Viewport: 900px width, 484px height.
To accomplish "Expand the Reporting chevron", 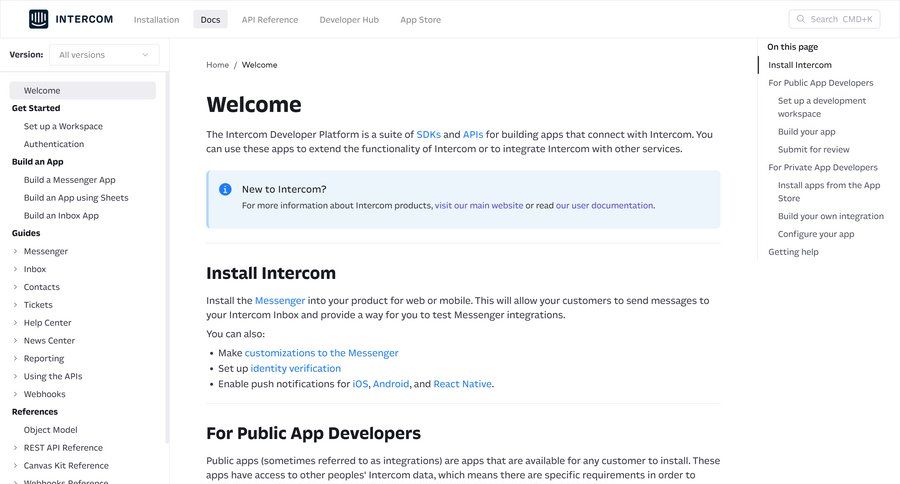I will pos(15,358).
